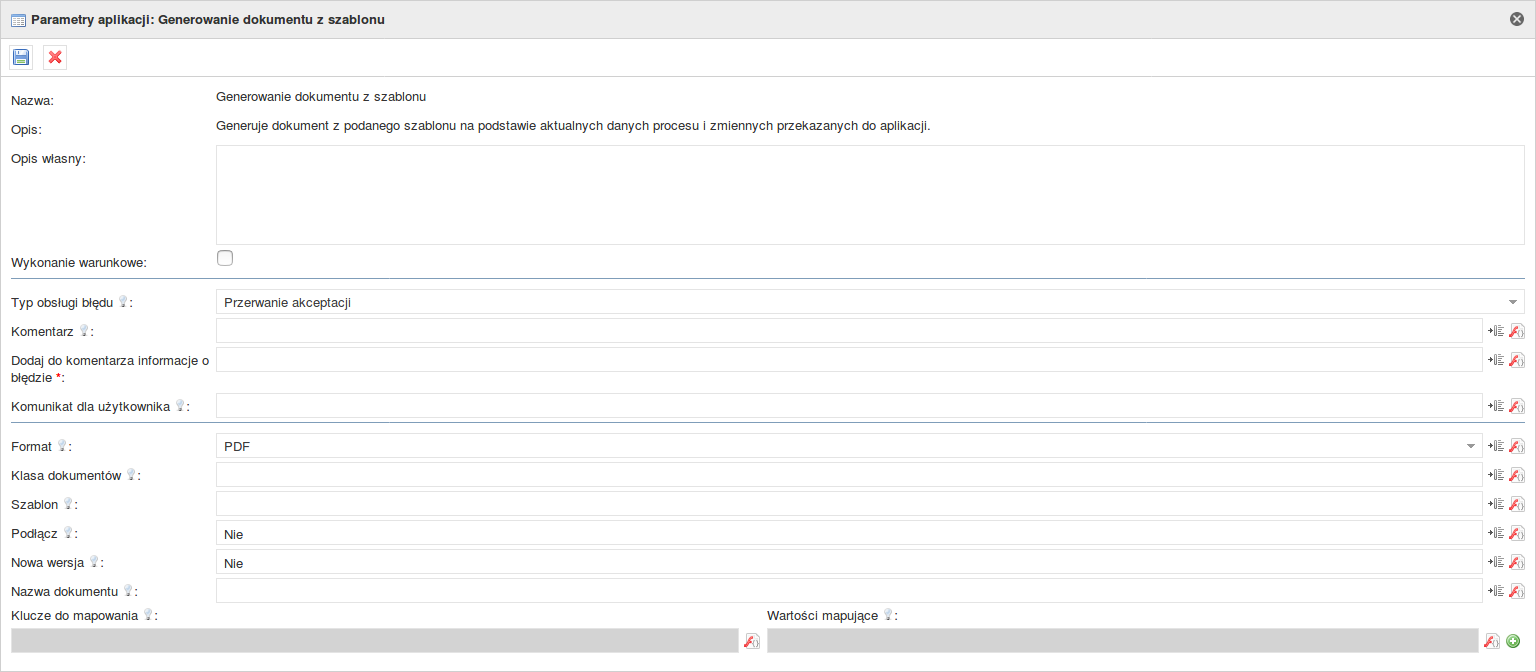Show the hint bulb for Nowa wersja
The width and height of the screenshot is (1536, 672).
click(94, 561)
